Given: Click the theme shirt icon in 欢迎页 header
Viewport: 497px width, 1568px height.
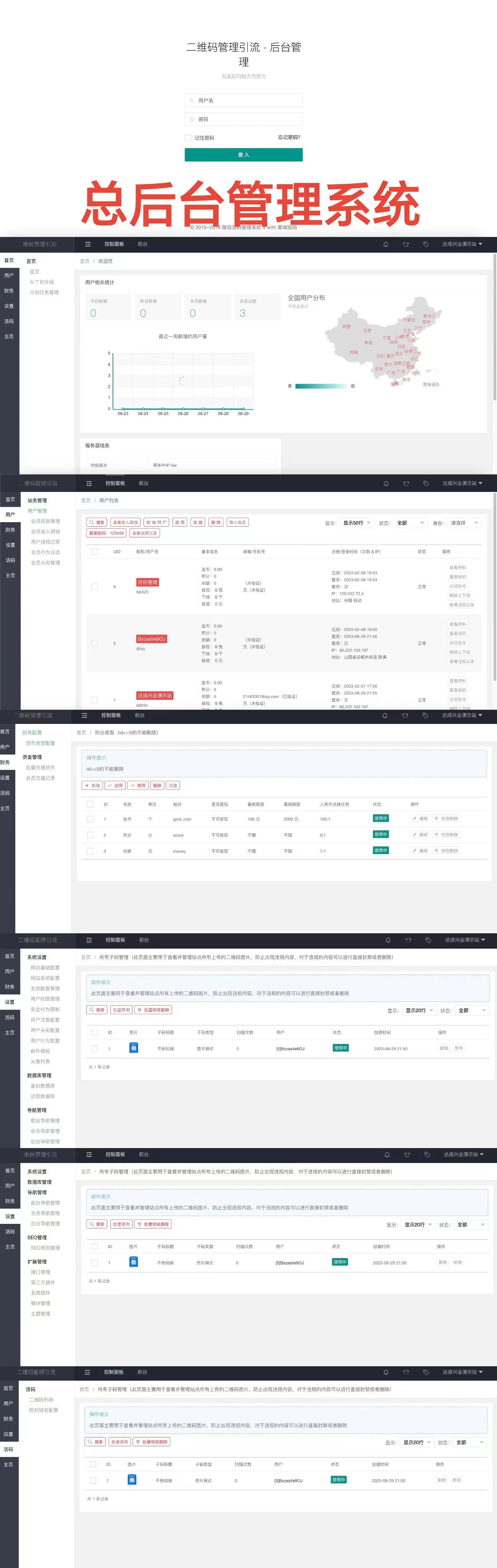Looking at the screenshot, I should tap(405, 244).
